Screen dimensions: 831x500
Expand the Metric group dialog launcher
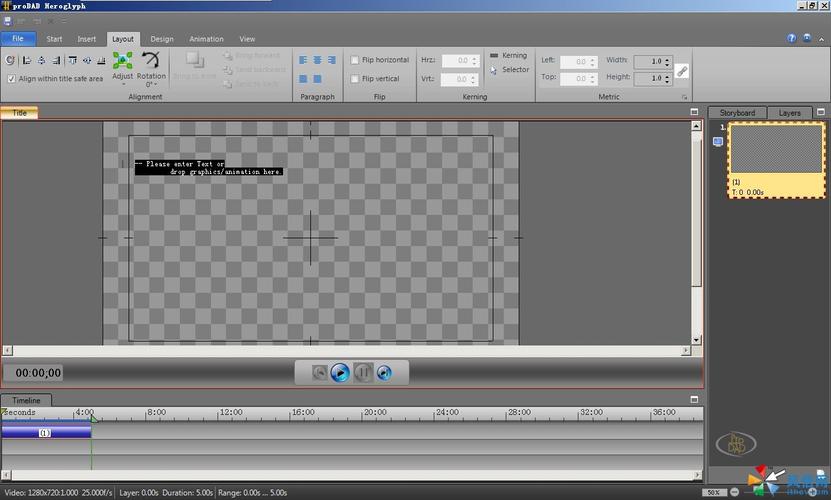pyautogui.click(x=685, y=97)
